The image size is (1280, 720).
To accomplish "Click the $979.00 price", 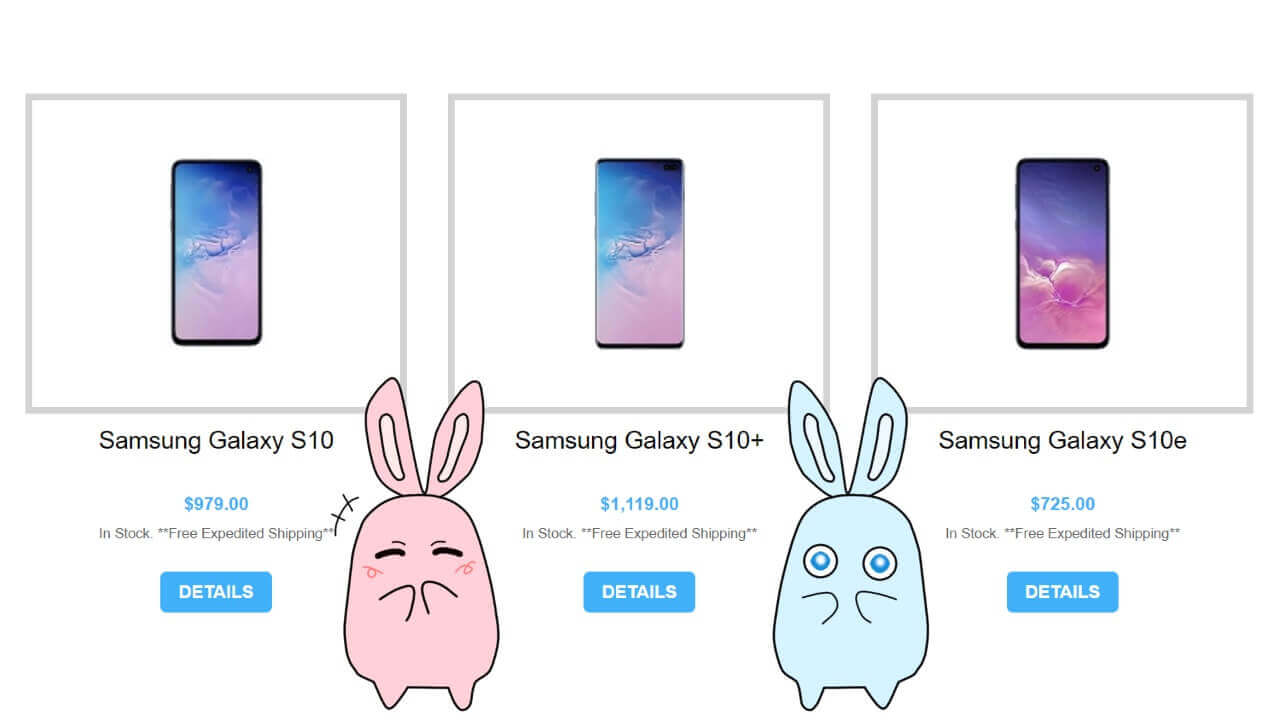I will point(216,504).
